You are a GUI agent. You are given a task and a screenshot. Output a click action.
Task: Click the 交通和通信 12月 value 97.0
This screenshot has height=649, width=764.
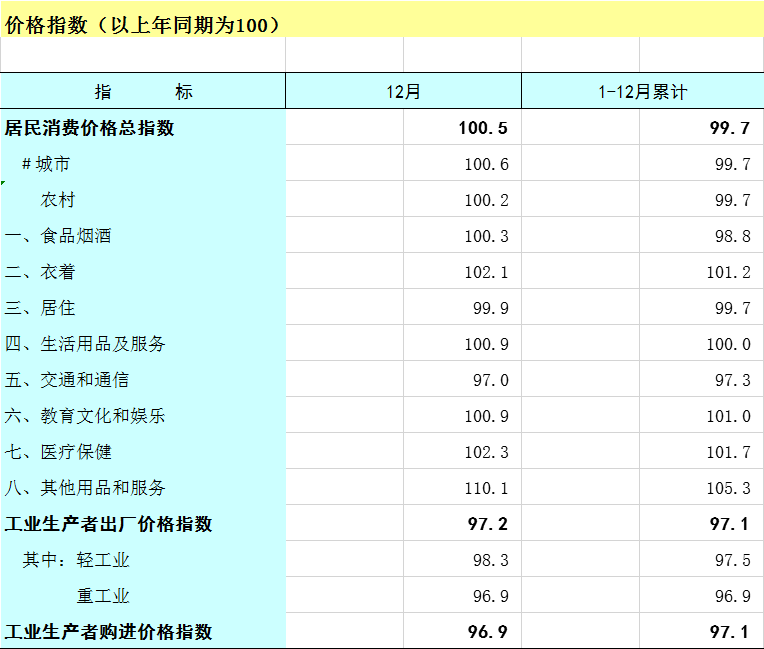(490, 380)
